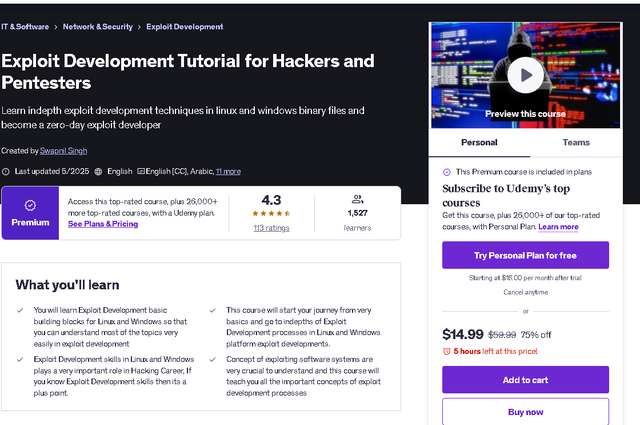Click the Premium course included check icon
This screenshot has height=425, width=640.
click(x=447, y=172)
